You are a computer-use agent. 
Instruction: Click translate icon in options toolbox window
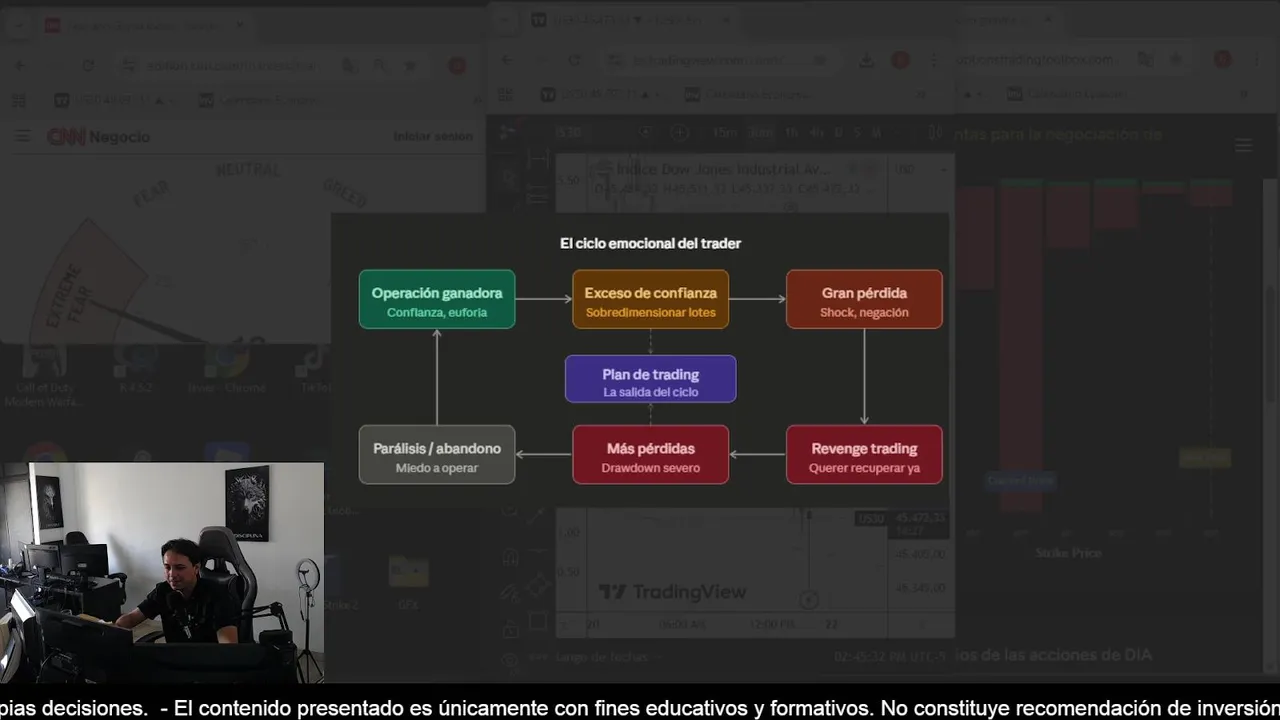click(x=1146, y=60)
